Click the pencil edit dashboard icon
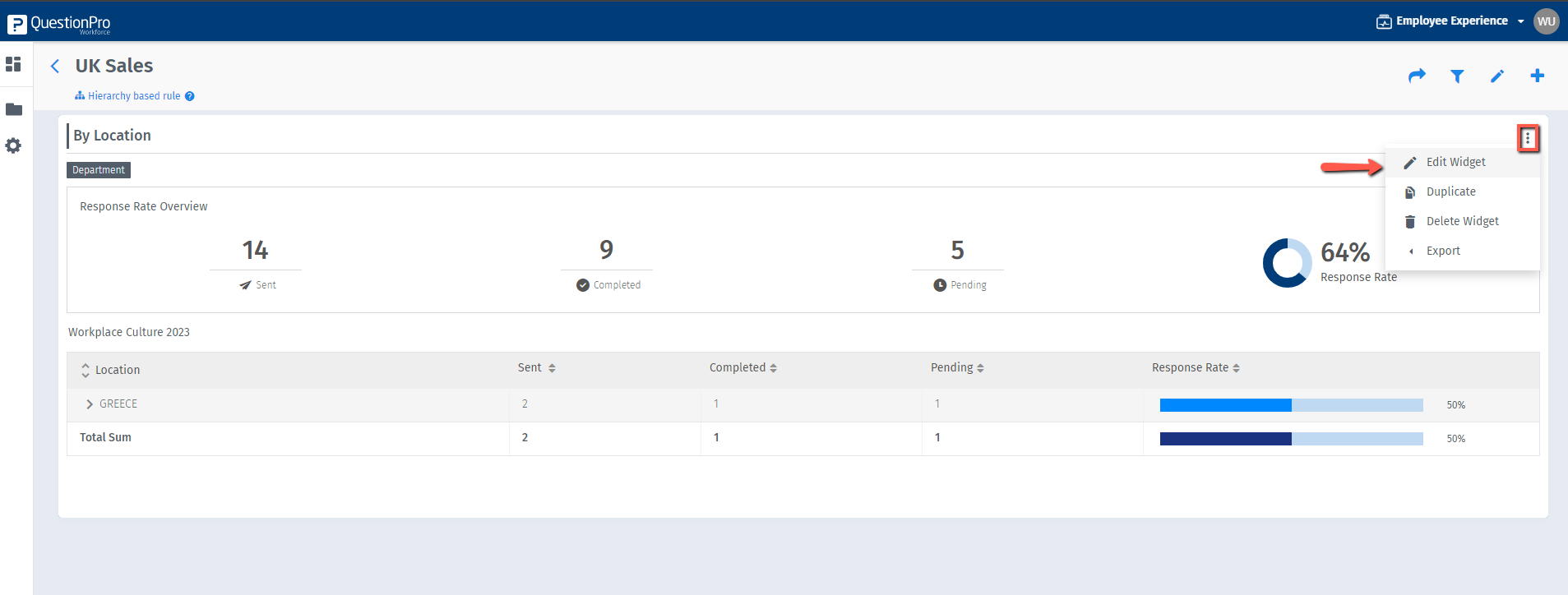Viewport: 1568px width, 595px height. point(1497,76)
